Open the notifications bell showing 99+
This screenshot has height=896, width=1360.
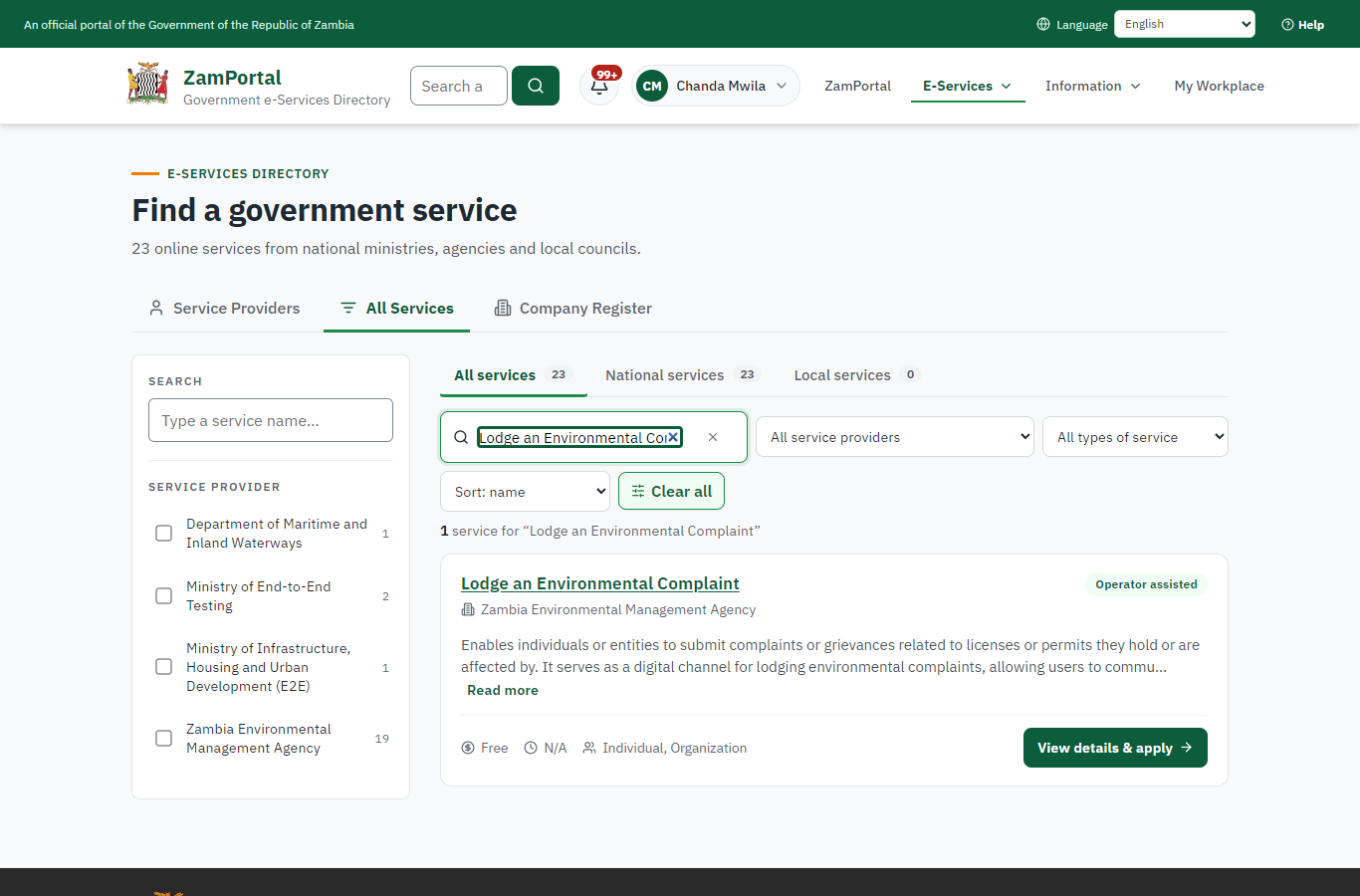click(x=599, y=86)
